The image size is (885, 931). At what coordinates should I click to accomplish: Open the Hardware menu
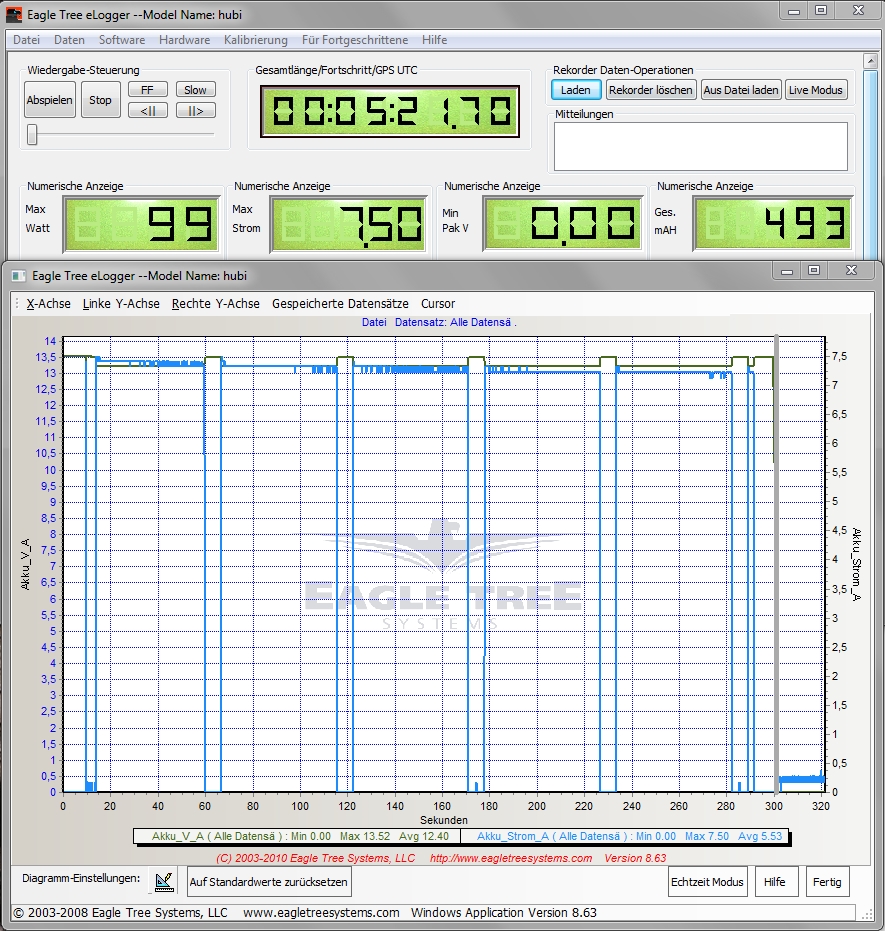point(184,40)
